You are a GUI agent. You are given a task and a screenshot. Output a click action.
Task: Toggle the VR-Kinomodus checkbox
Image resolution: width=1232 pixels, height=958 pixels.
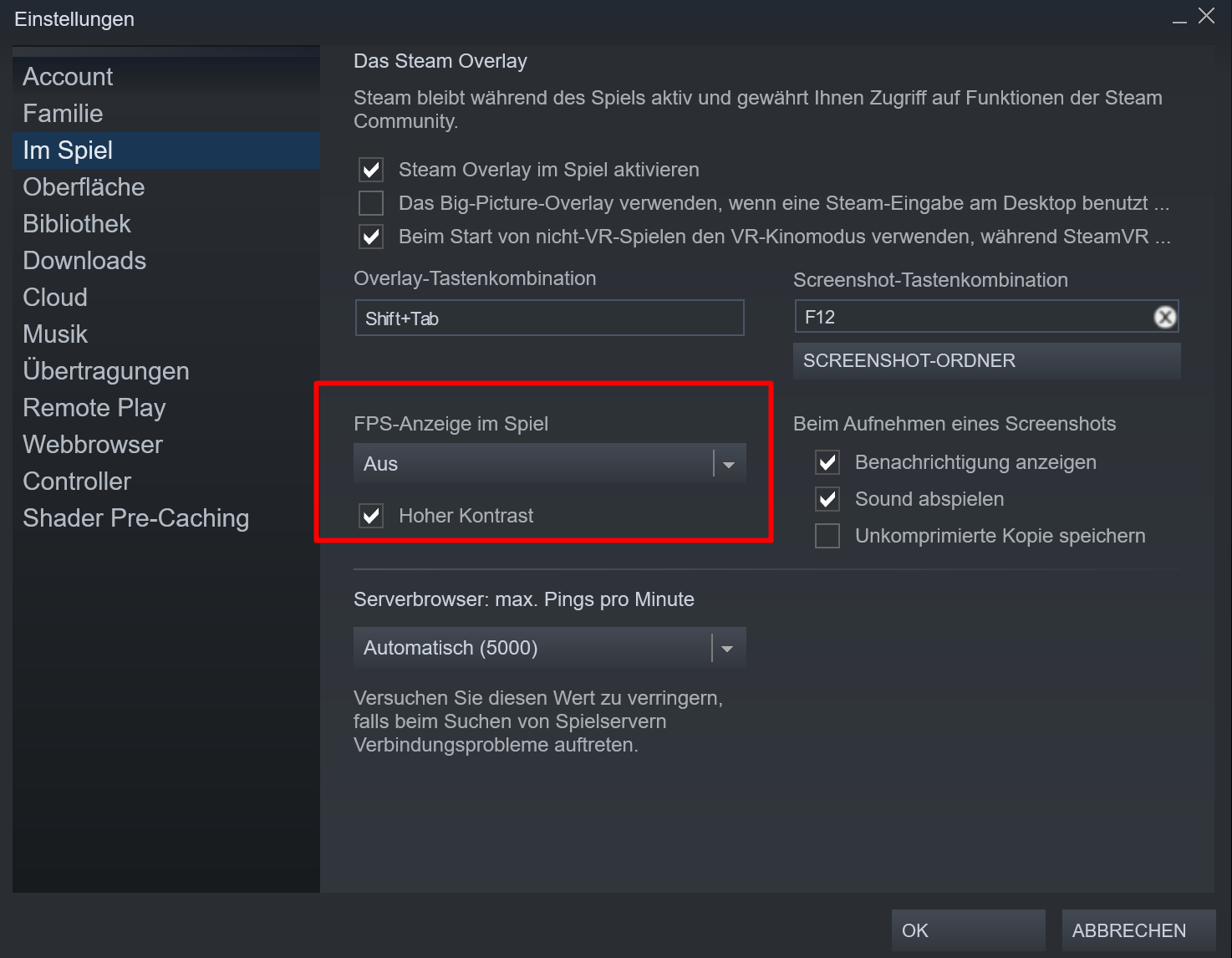pyautogui.click(x=371, y=237)
